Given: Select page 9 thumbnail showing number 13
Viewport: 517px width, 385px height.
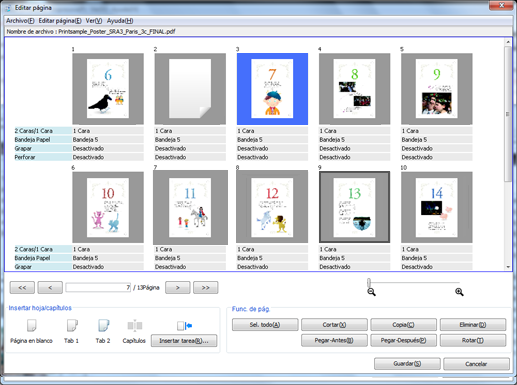Looking at the screenshot, I should pos(354,207).
